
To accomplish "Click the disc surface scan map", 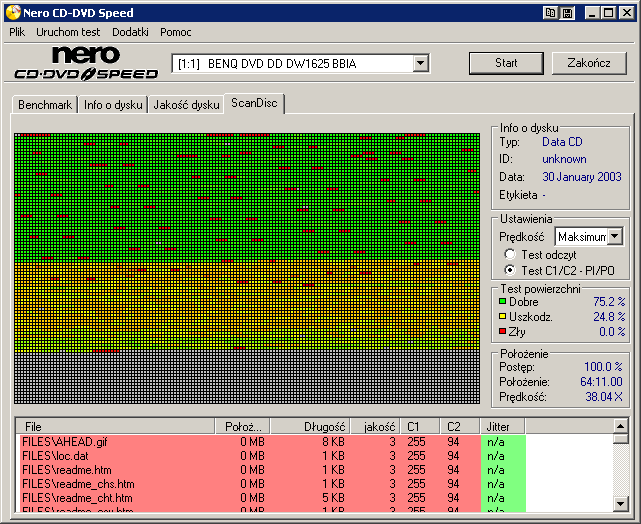I will [247, 268].
